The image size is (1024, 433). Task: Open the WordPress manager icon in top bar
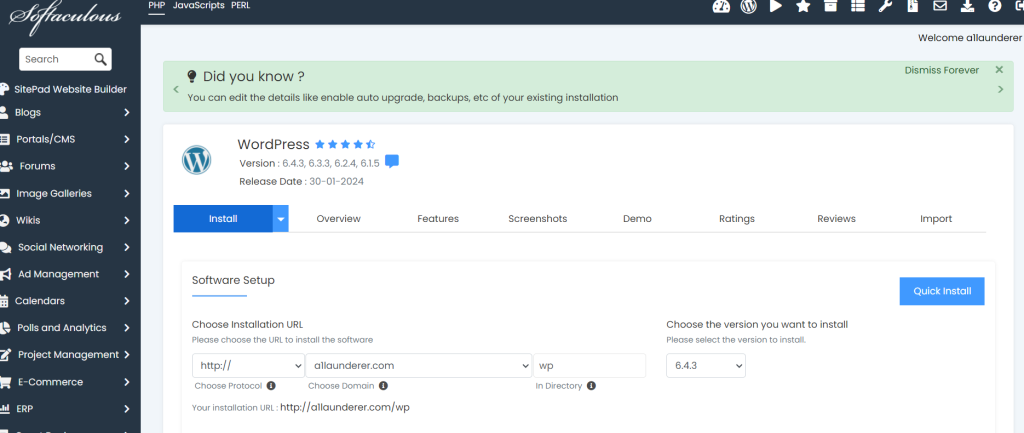pos(748,7)
